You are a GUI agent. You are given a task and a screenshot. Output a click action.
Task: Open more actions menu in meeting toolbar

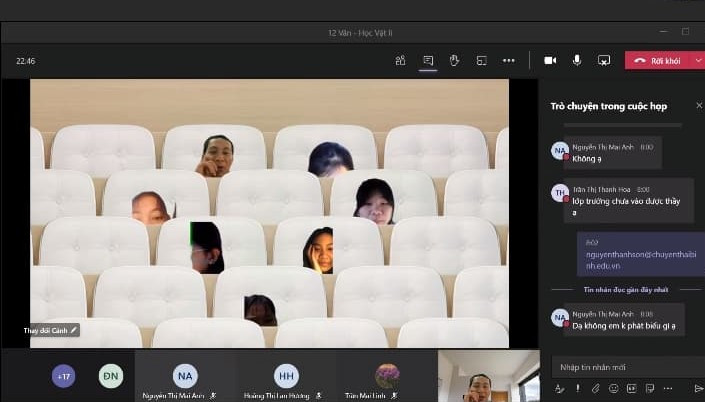(x=508, y=60)
